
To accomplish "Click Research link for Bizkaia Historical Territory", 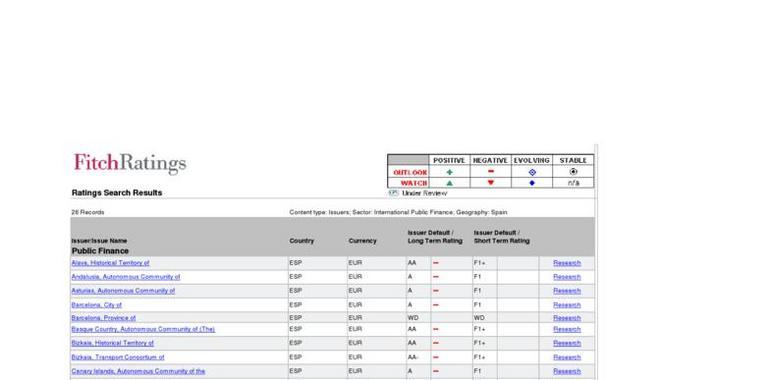I will tap(567, 343).
